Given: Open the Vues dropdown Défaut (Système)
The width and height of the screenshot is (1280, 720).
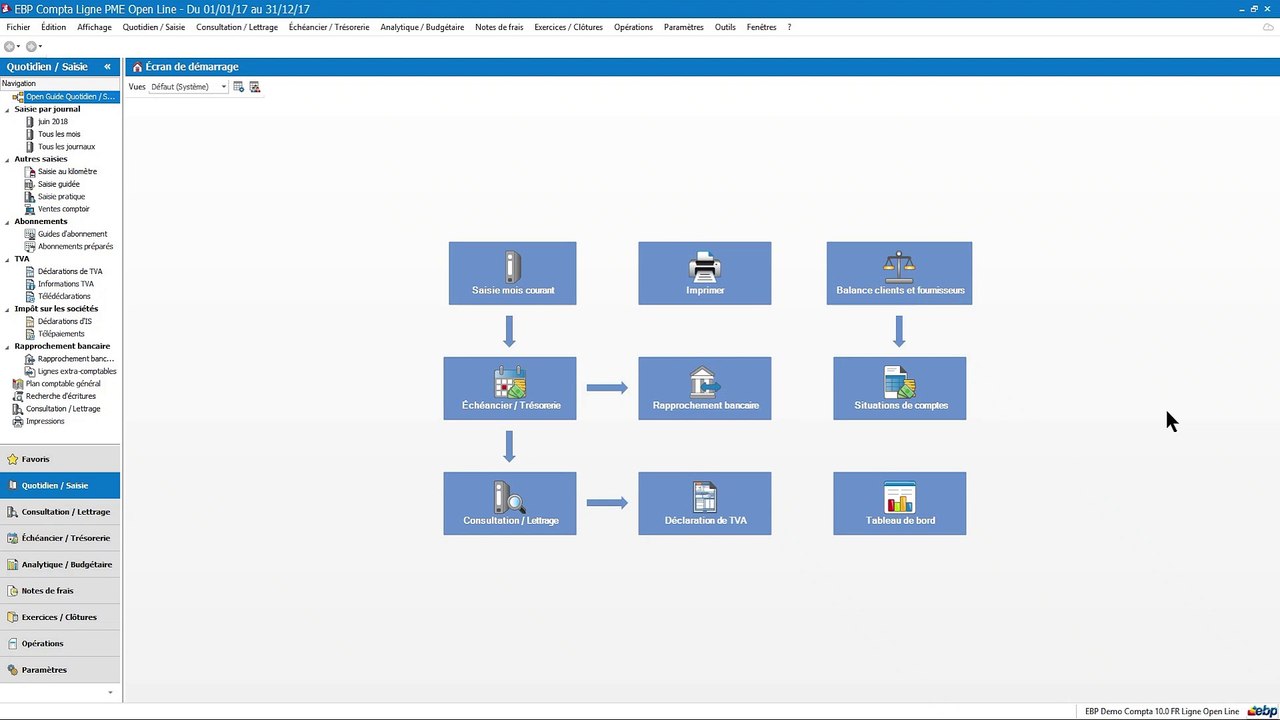Looking at the screenshot, I should tap(189, 87).
